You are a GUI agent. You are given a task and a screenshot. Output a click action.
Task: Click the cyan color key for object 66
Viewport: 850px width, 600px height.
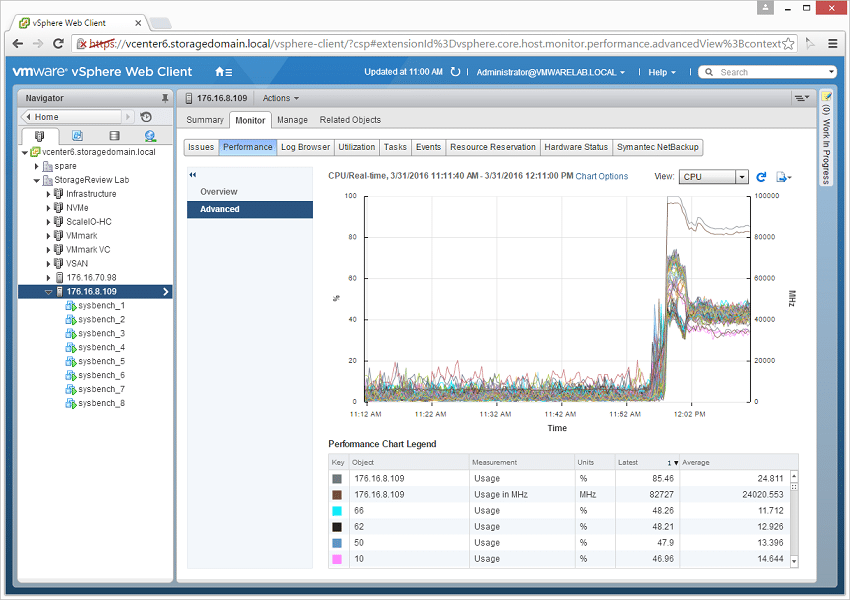click(x=337, y=511)
